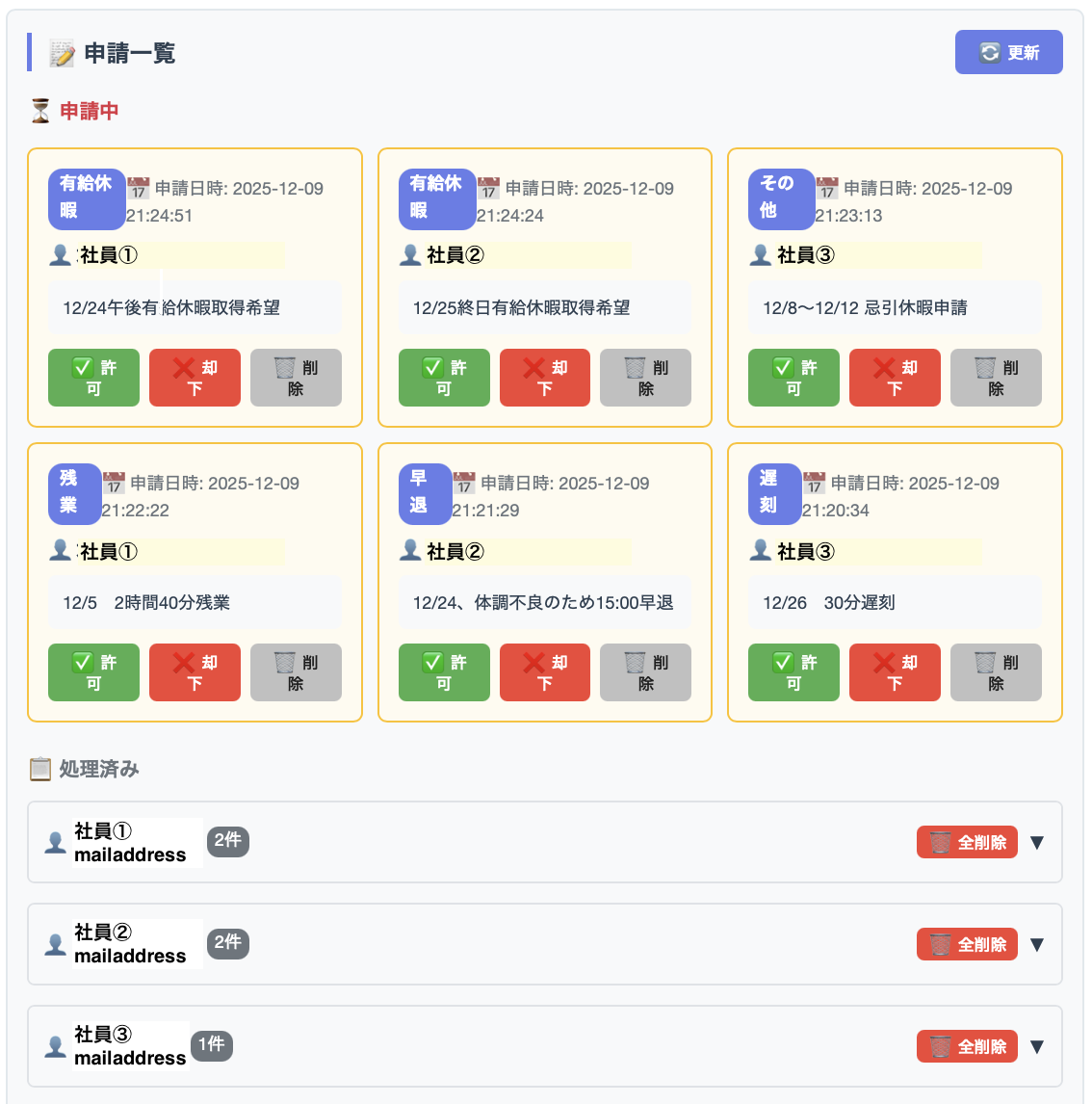
Task: Reject 社員②'s 早退 request with 却下
Action: click(x=544, y=671)
